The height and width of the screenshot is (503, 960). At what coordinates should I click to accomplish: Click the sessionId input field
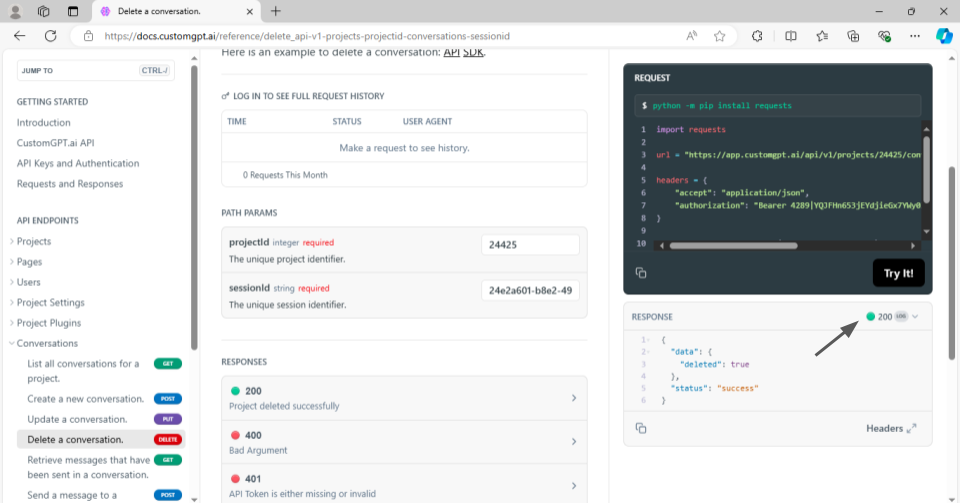click(530, 290)
